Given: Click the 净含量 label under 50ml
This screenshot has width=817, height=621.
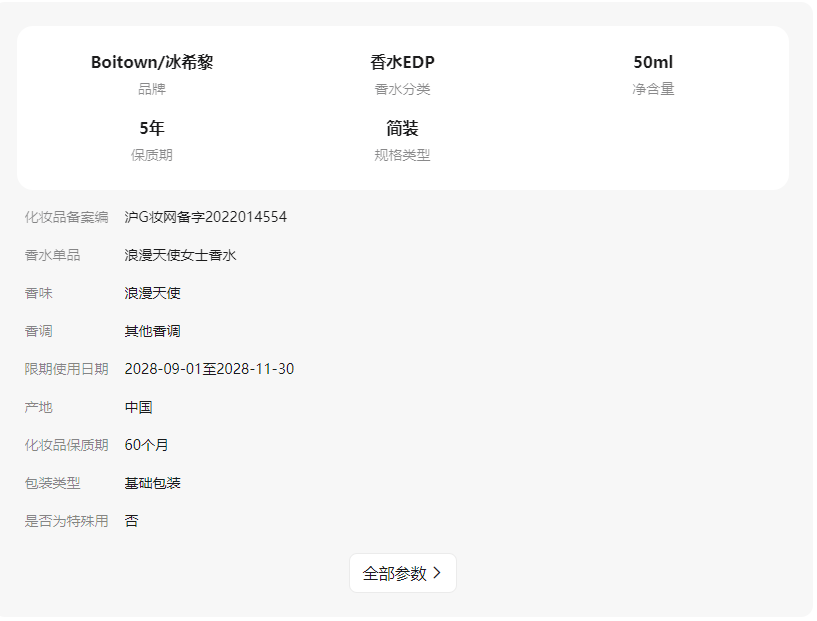Looking at the screenshot, I should [653, 89].
